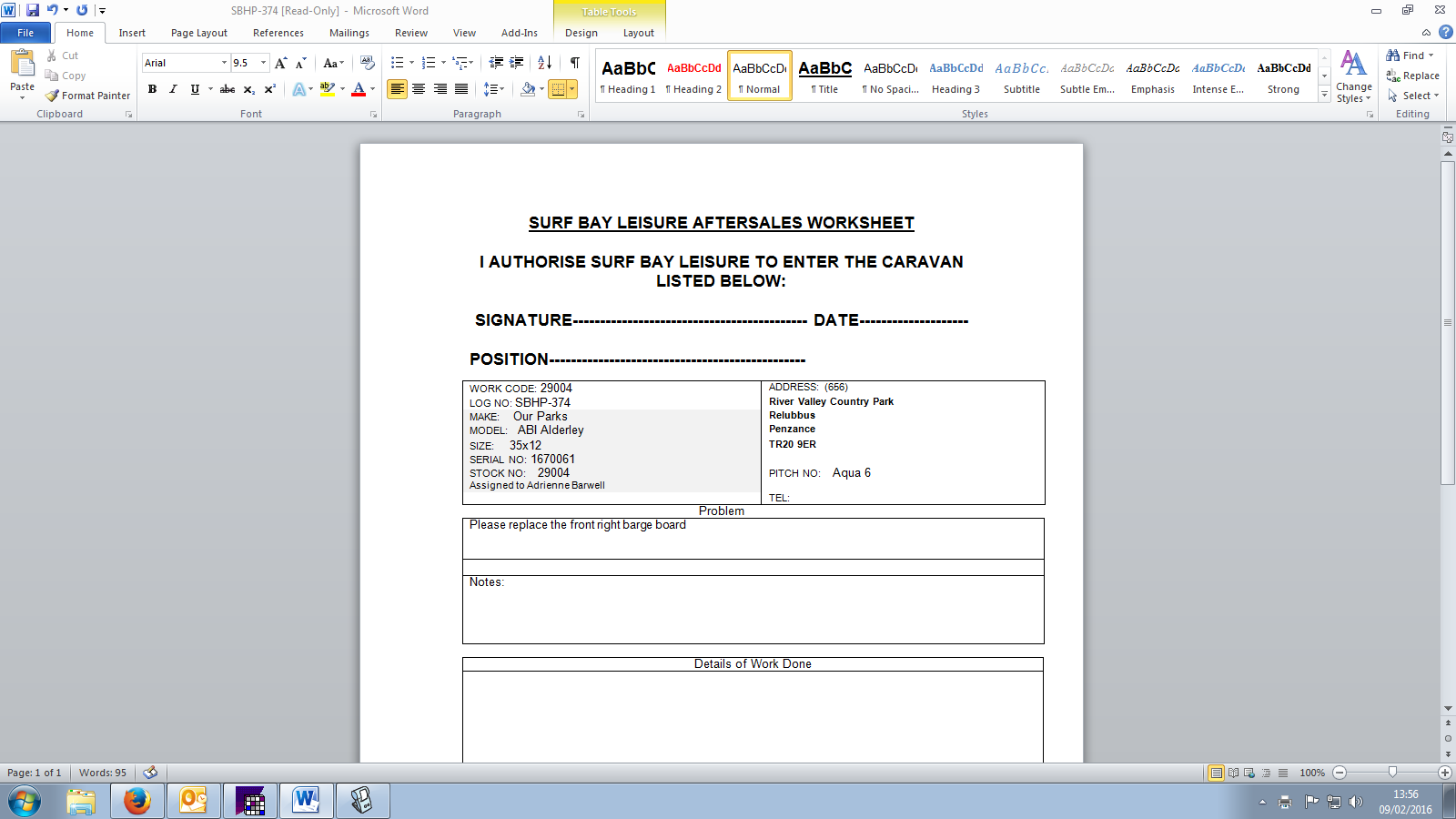Image resolution: width=1456 pixels, height=819 pixels.
Task: Click the Shading paint bucket icon
Action: pos(528,89)
